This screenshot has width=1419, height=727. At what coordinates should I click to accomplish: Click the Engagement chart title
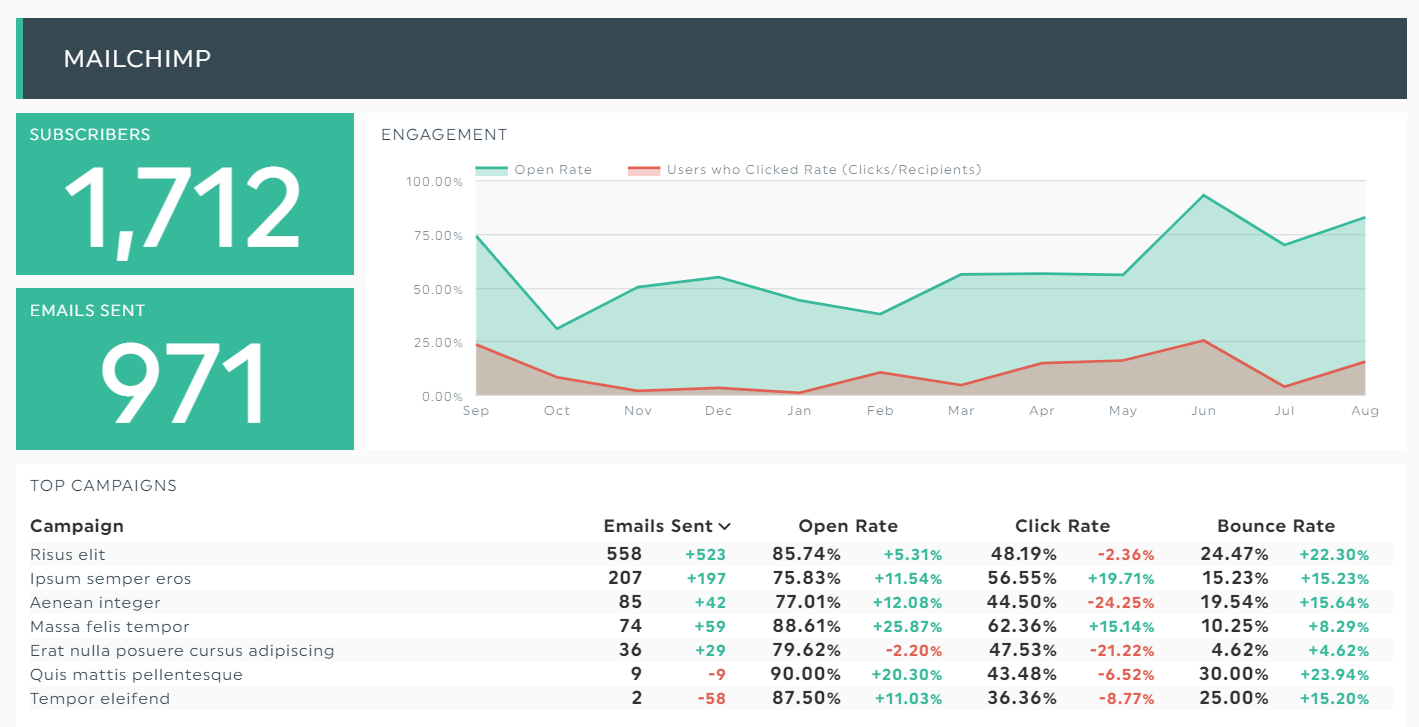point(444,135)
